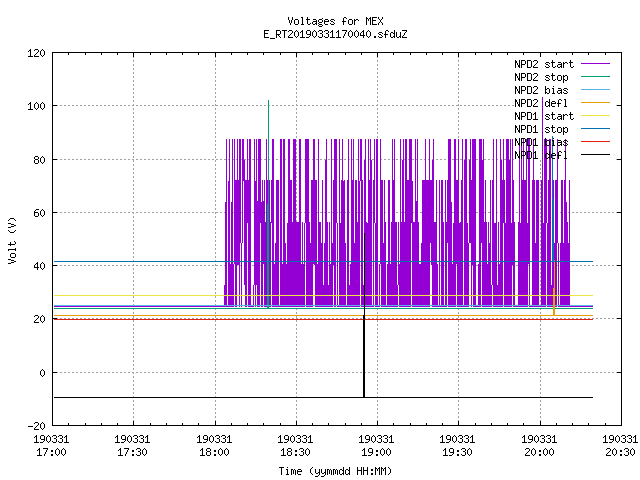The width and height of the screenshot is (640, 480).
Task: Click the 190331 18:30 time tick label
Action: pyautogui.click(x=295, y=446)
